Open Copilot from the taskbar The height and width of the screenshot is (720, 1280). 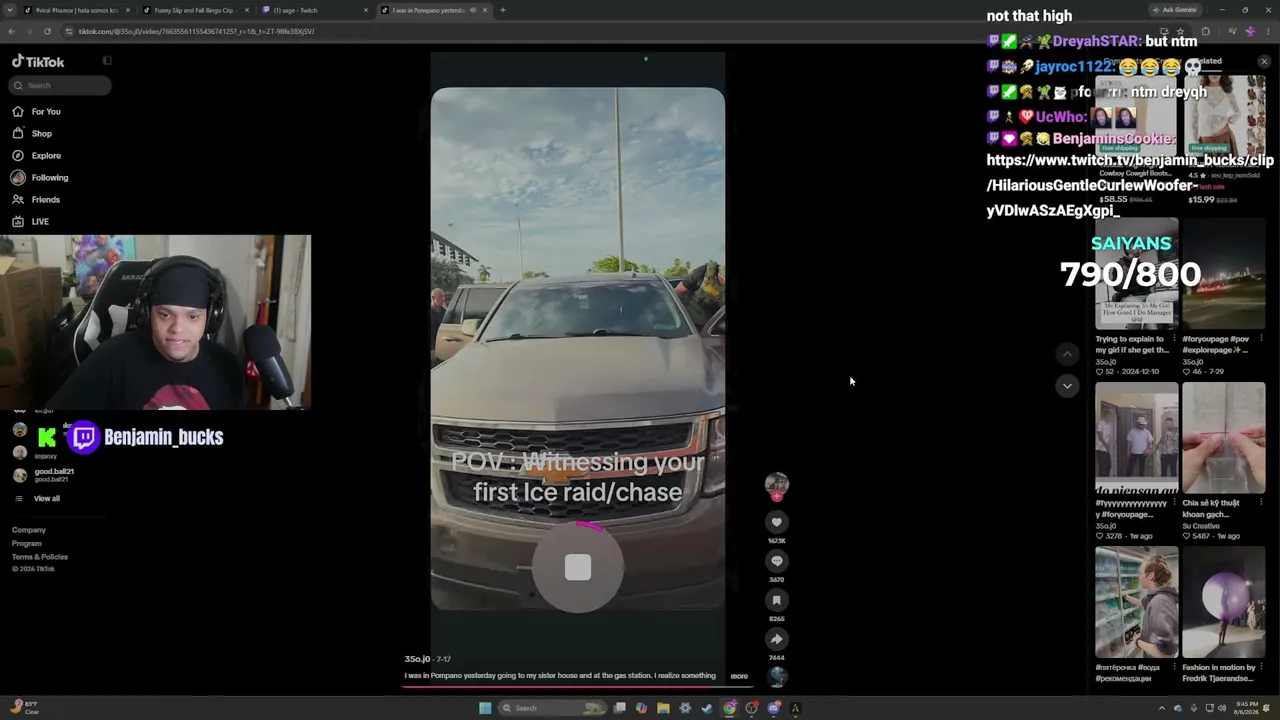(x=641, y=708)
